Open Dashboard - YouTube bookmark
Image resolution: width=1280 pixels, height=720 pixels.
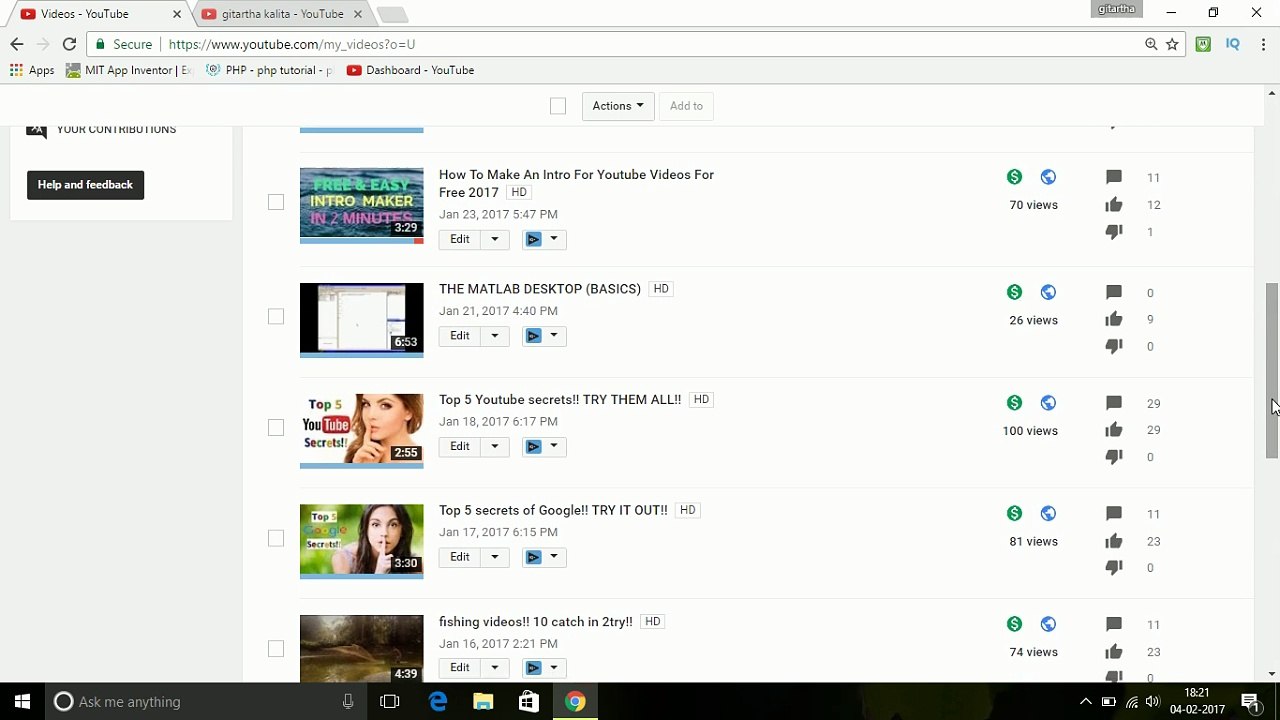click(410, 70)
